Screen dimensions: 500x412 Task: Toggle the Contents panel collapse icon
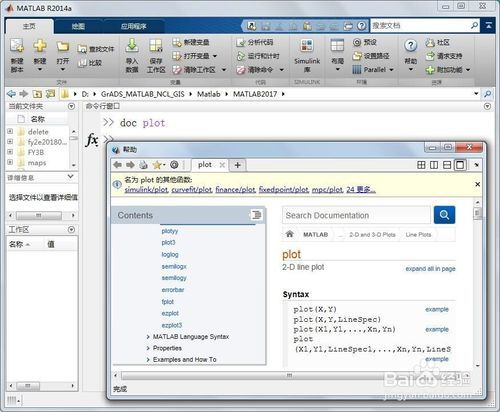tap(256, 215)
